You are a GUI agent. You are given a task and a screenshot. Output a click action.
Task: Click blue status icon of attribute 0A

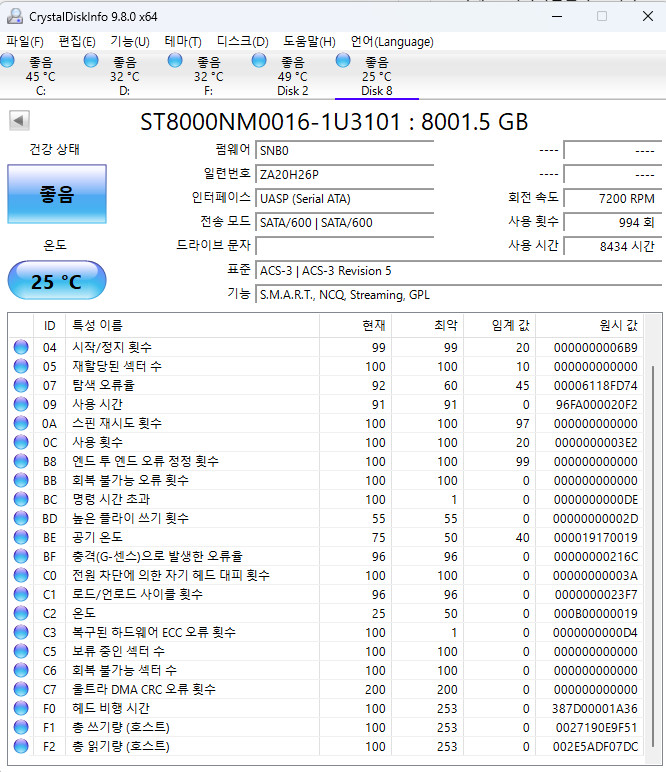click(x=21, y=423)
